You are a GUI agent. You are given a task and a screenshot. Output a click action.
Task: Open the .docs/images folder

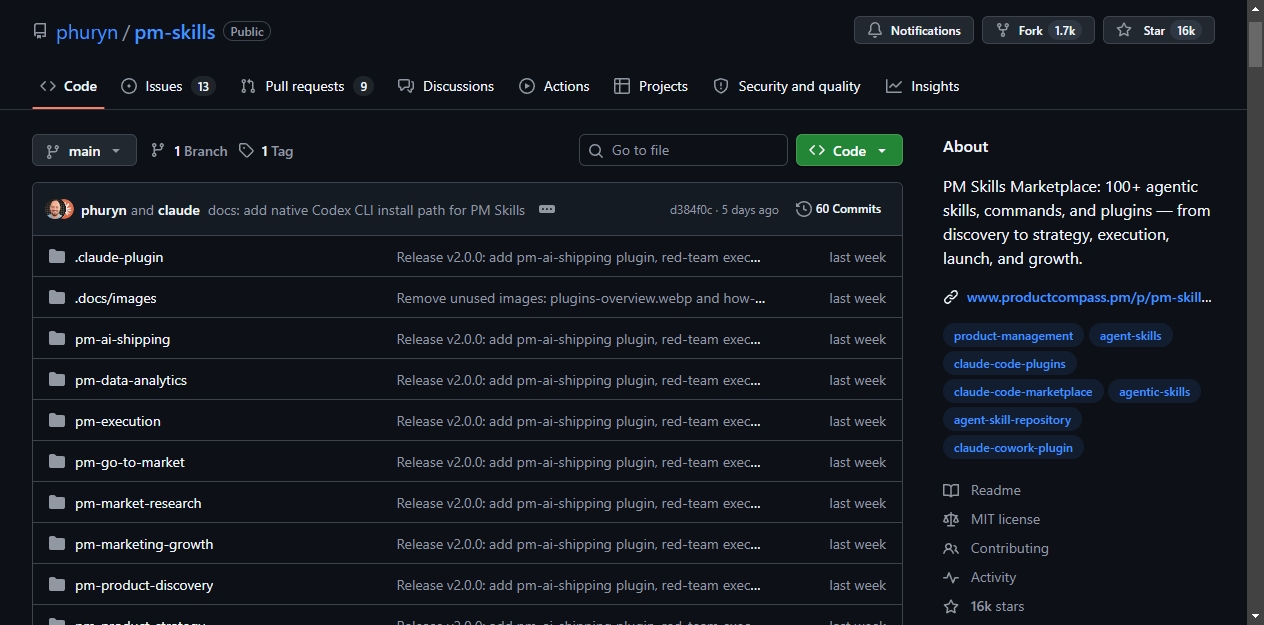pos(116,298)
